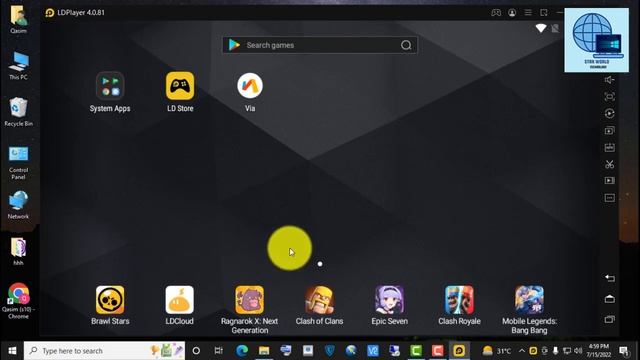Open keyboard mapping gamepad icon in title bar

496,13
